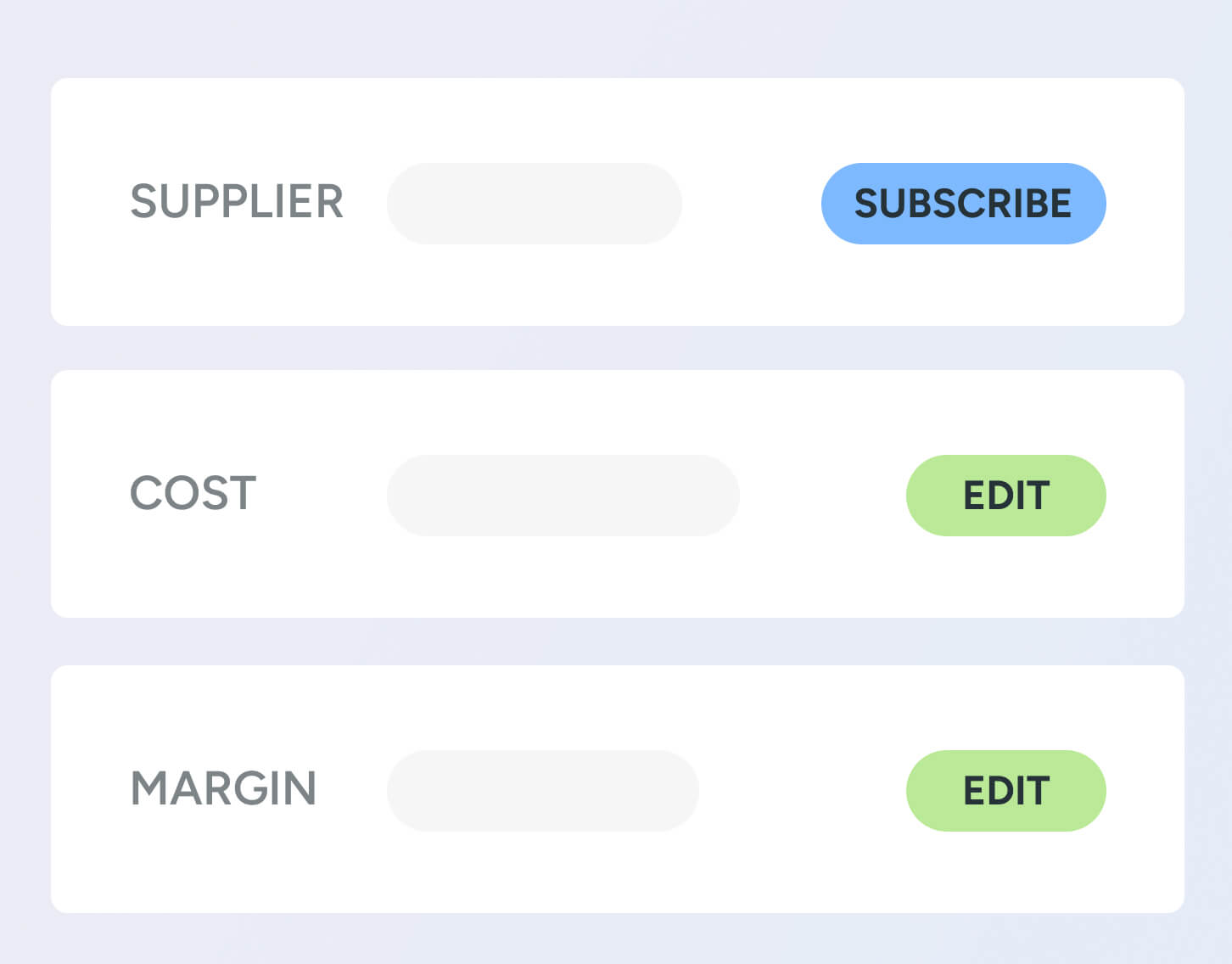
Task: Click the gray pill next to MARGIN
Action: [542, 791]
